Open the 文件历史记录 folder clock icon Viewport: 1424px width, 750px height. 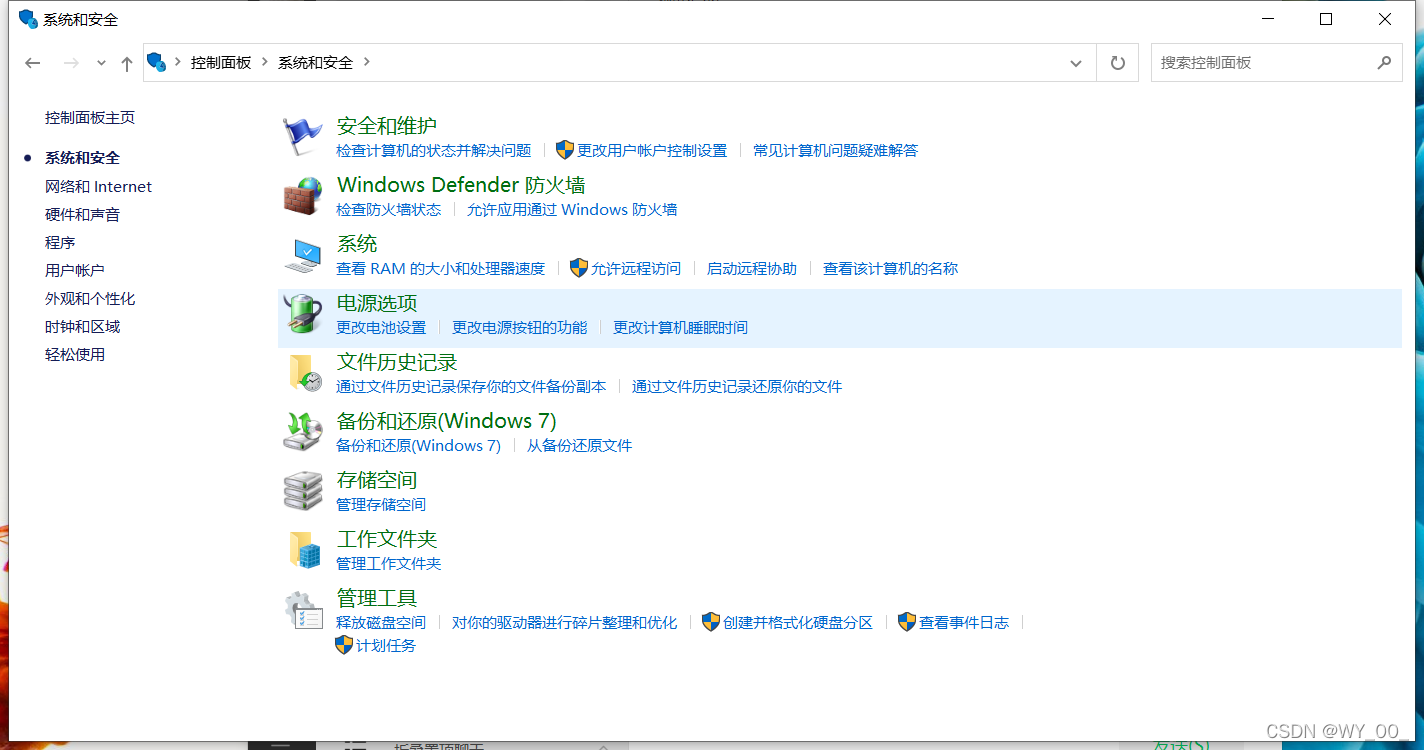pyautogui.click(x=303, y=372)
